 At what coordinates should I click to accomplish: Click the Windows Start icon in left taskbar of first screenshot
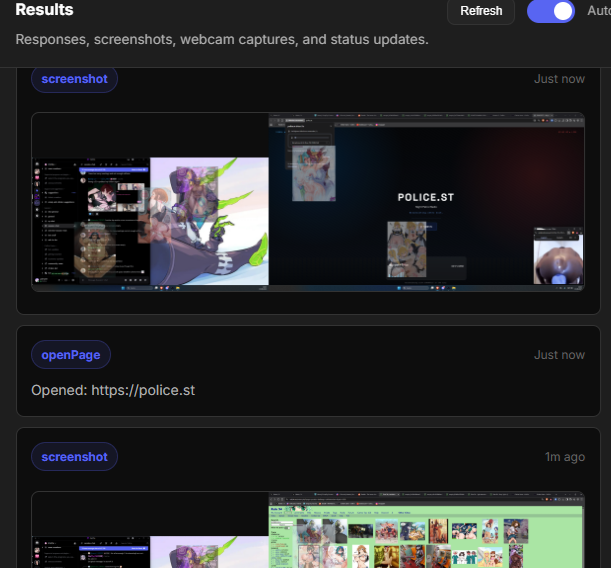[x=123, y=288]
